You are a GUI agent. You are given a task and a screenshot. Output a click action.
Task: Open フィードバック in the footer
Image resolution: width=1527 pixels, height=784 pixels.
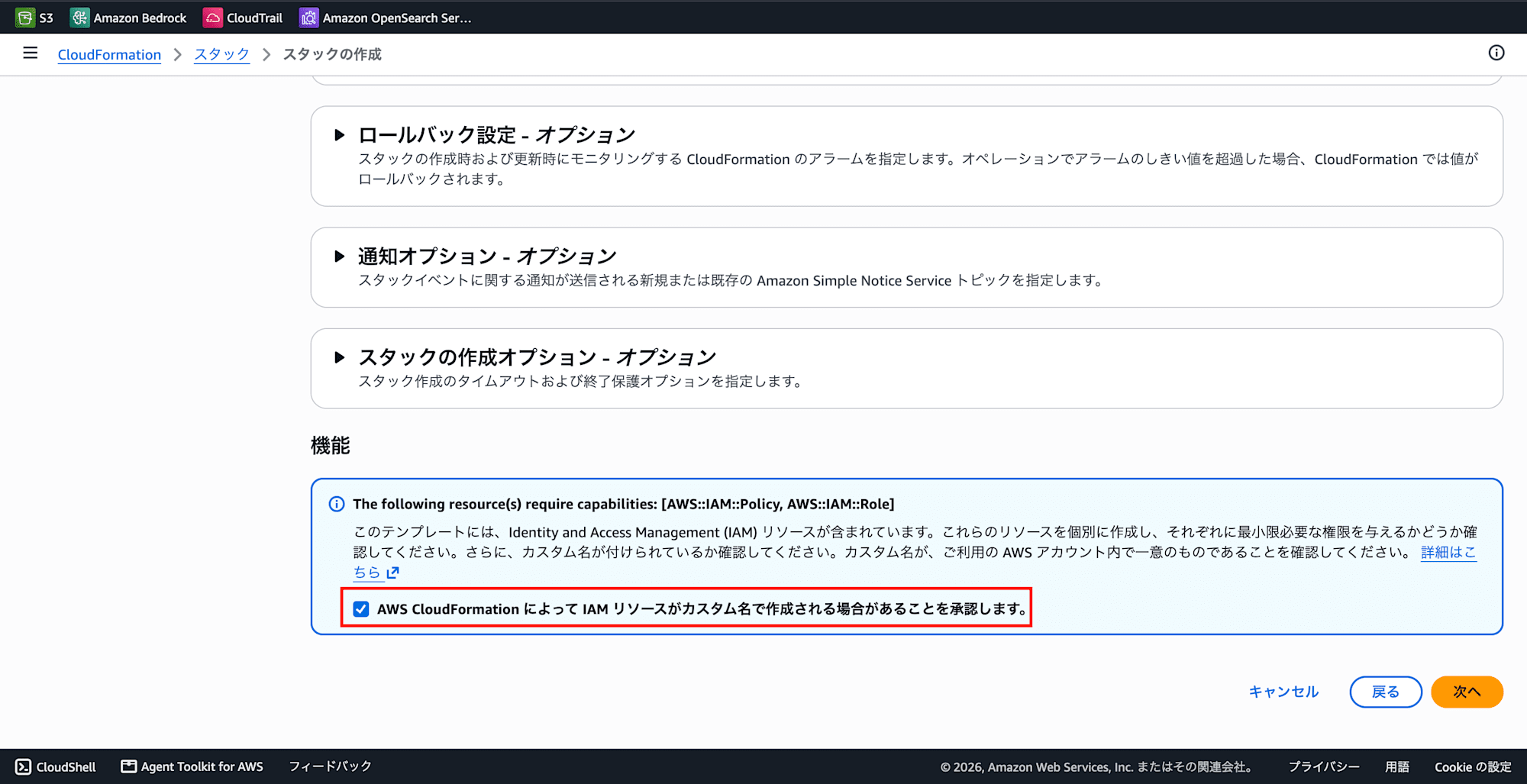(330, 766)
